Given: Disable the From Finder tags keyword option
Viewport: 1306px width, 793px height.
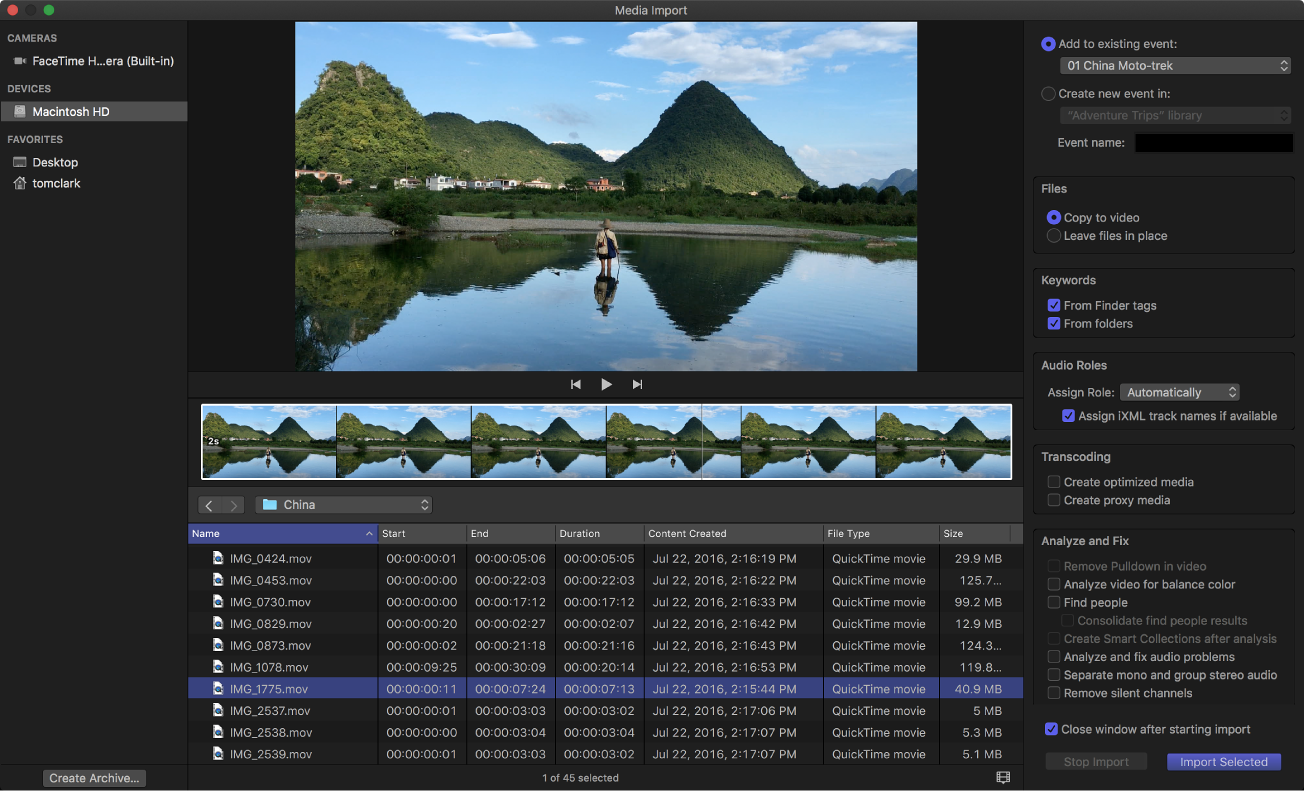Looking at the screenshot, I should pos(1053,305).
